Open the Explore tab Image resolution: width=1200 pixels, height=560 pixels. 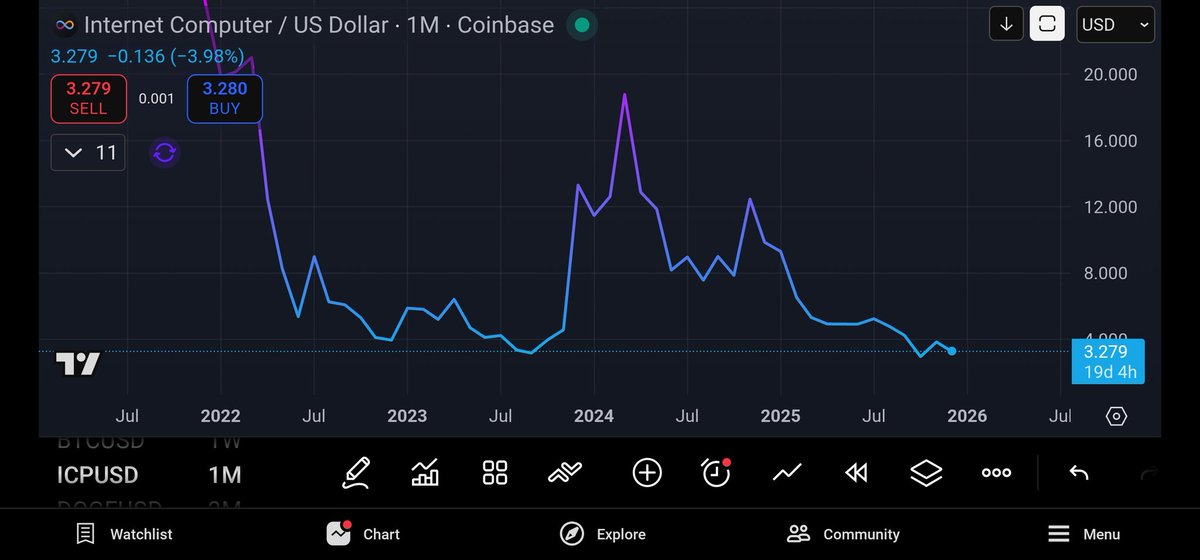pos(602,534)
